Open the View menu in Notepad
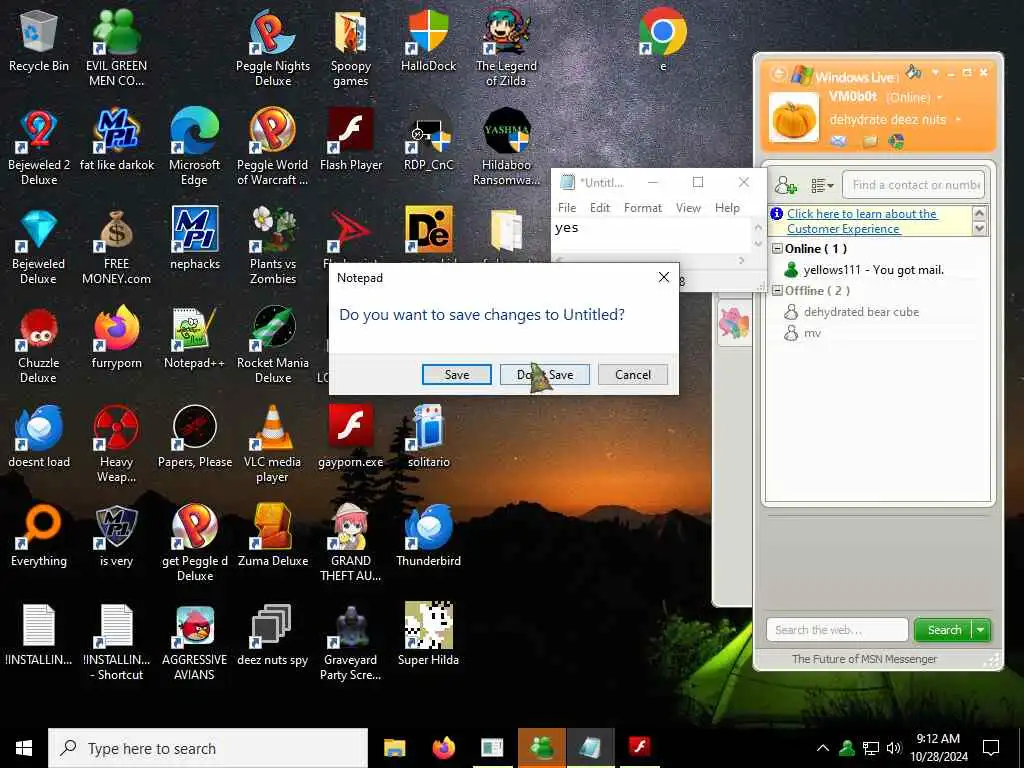The height and width of the screenshot is (768, 1024). coord(688,208)
